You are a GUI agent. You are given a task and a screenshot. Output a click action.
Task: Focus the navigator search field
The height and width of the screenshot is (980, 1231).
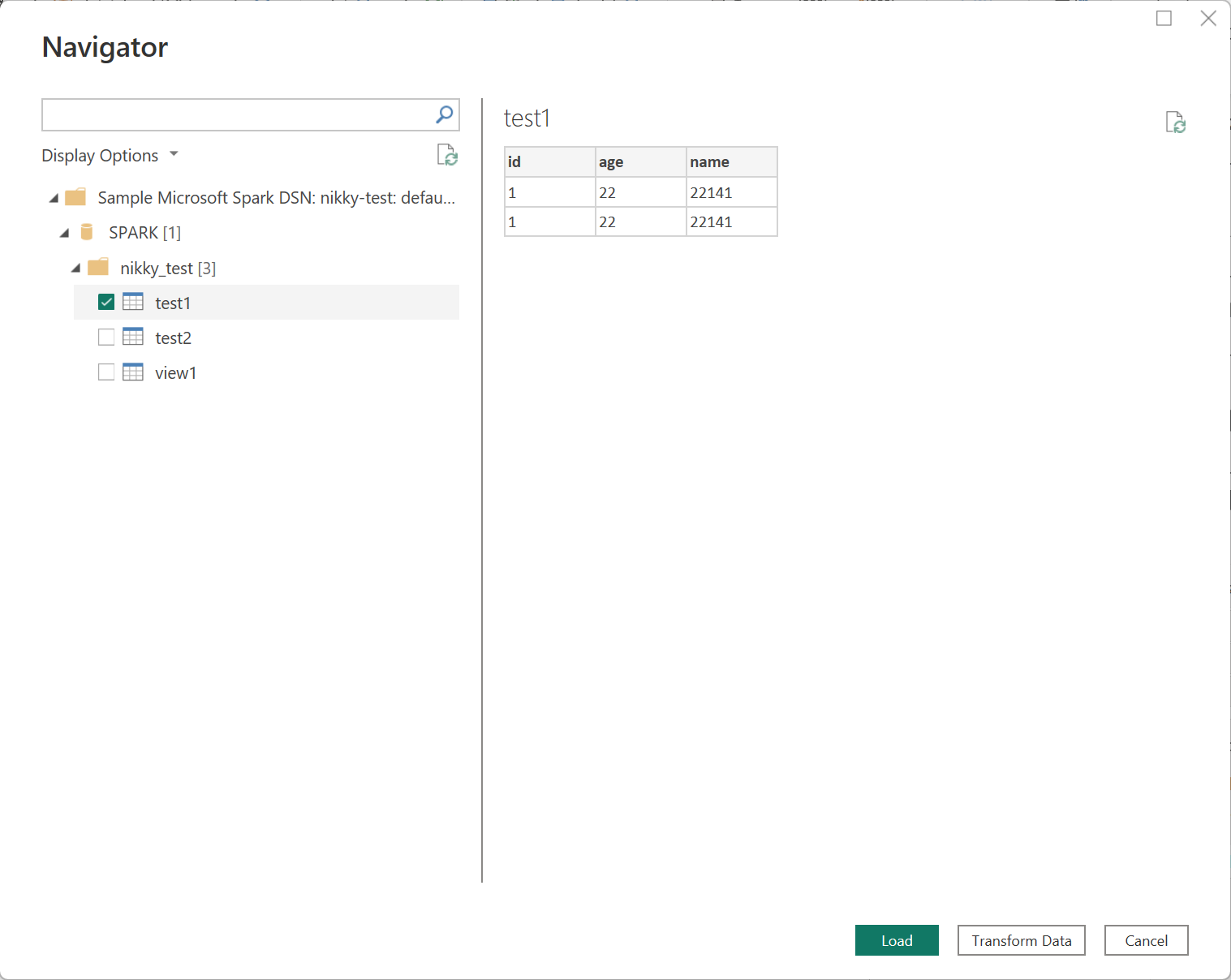pyautogui.click(x=237, y=115)
